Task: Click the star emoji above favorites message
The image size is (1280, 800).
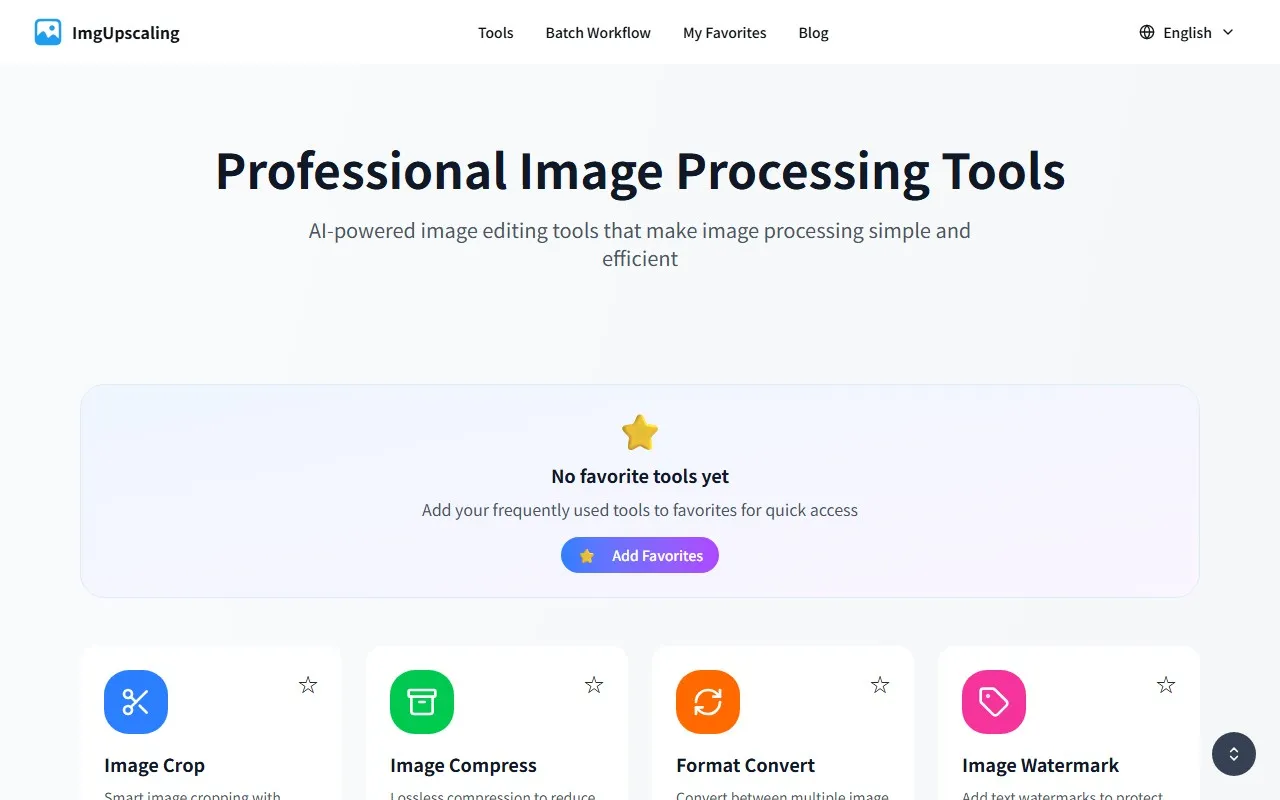Action: [x=639, y=432]
